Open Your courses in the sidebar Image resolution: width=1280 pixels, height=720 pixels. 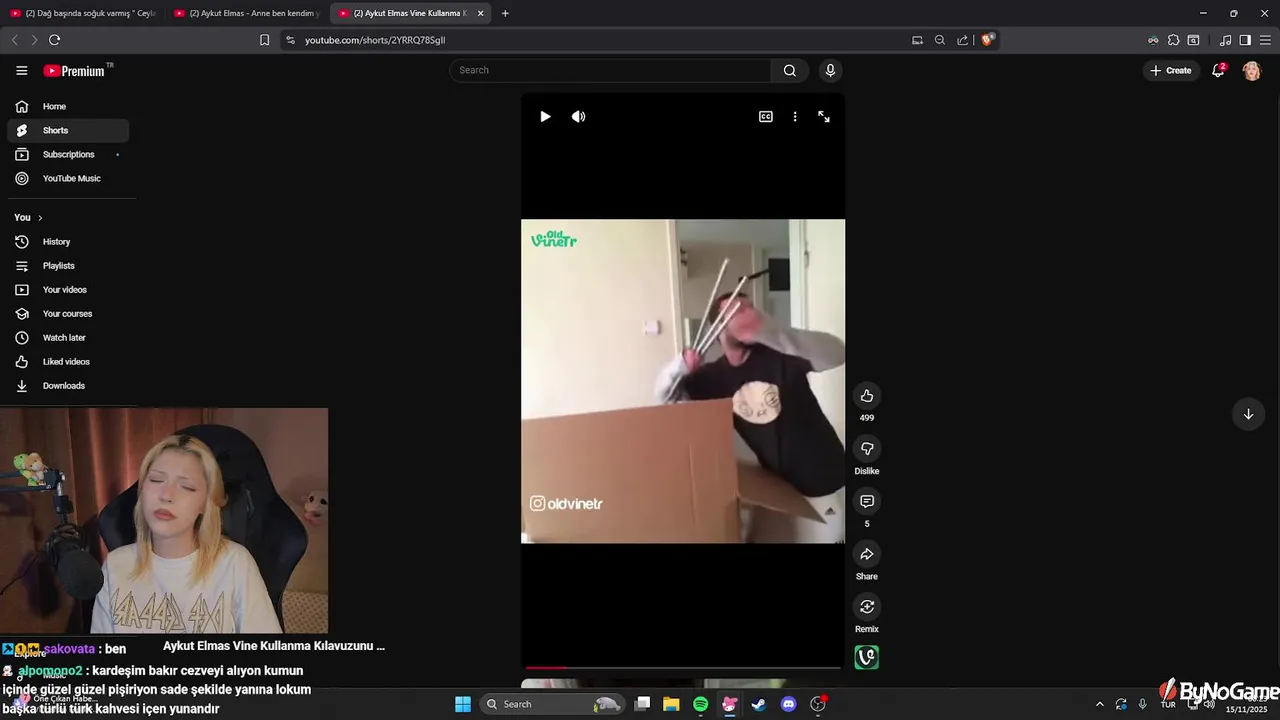click(68, 314)
